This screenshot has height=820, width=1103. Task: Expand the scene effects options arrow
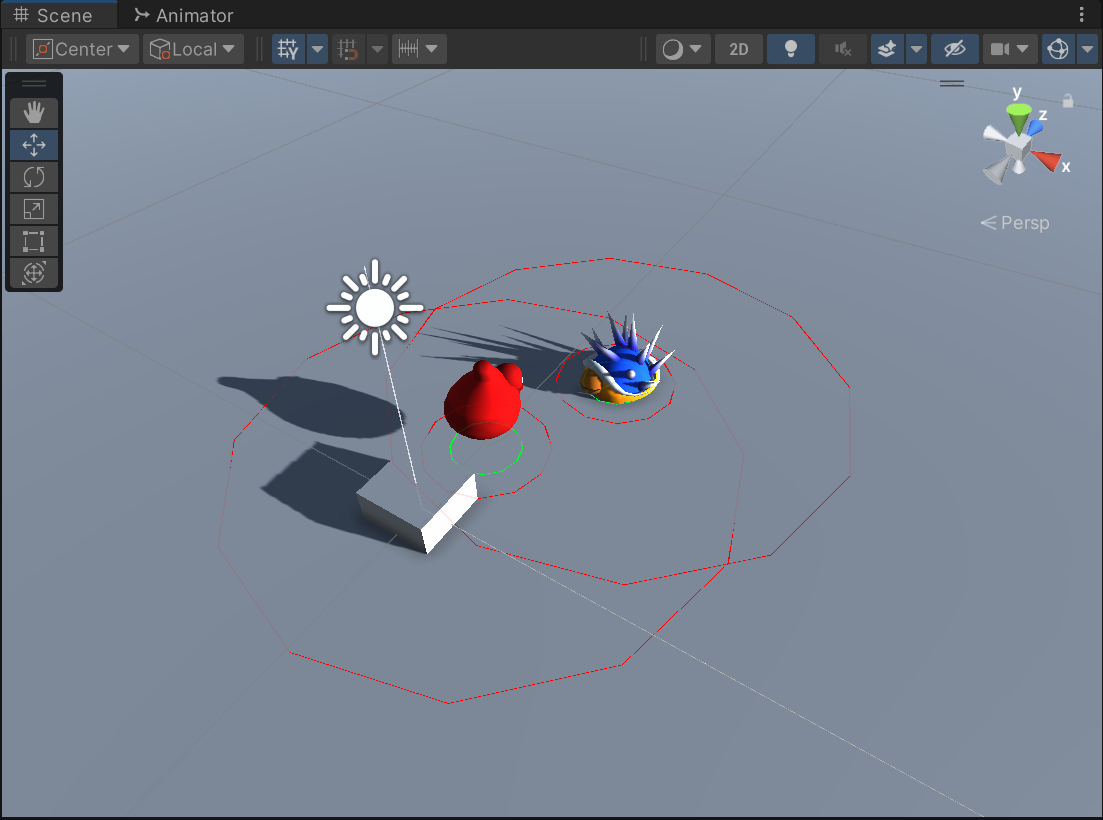coord(916,49)
